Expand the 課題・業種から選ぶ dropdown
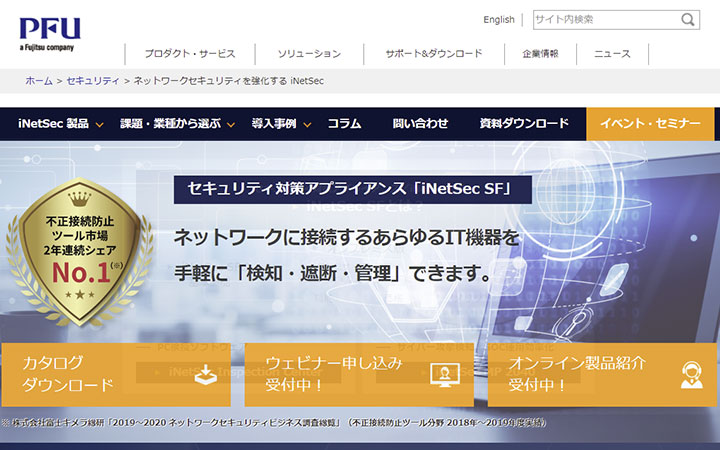The height and width of the screenshot is (450, 720). coord(177,124)
